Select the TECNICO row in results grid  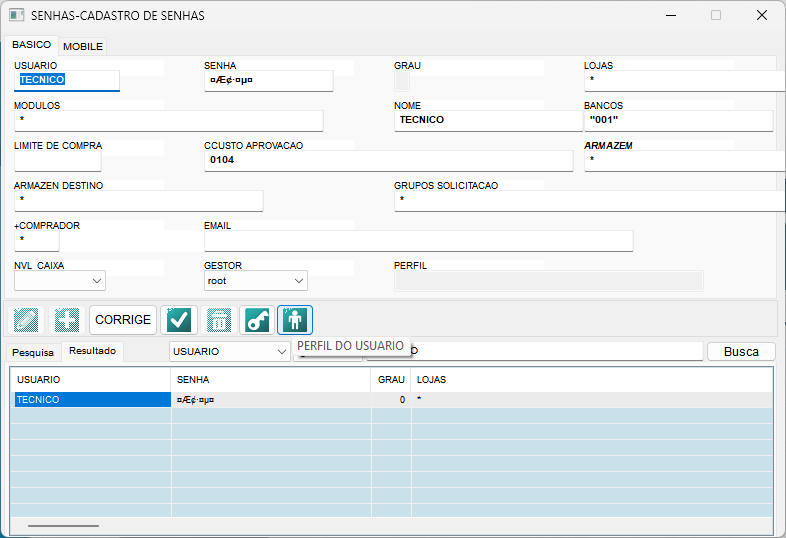(91, 399)
